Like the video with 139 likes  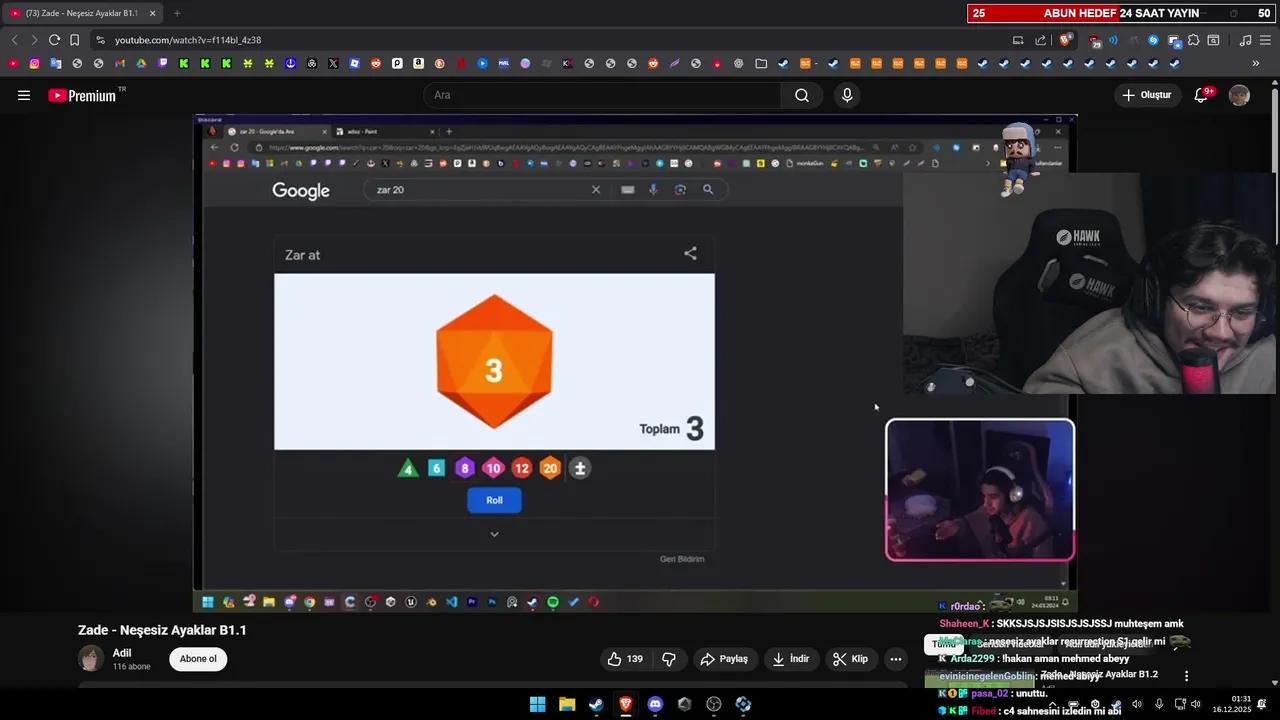625,659
